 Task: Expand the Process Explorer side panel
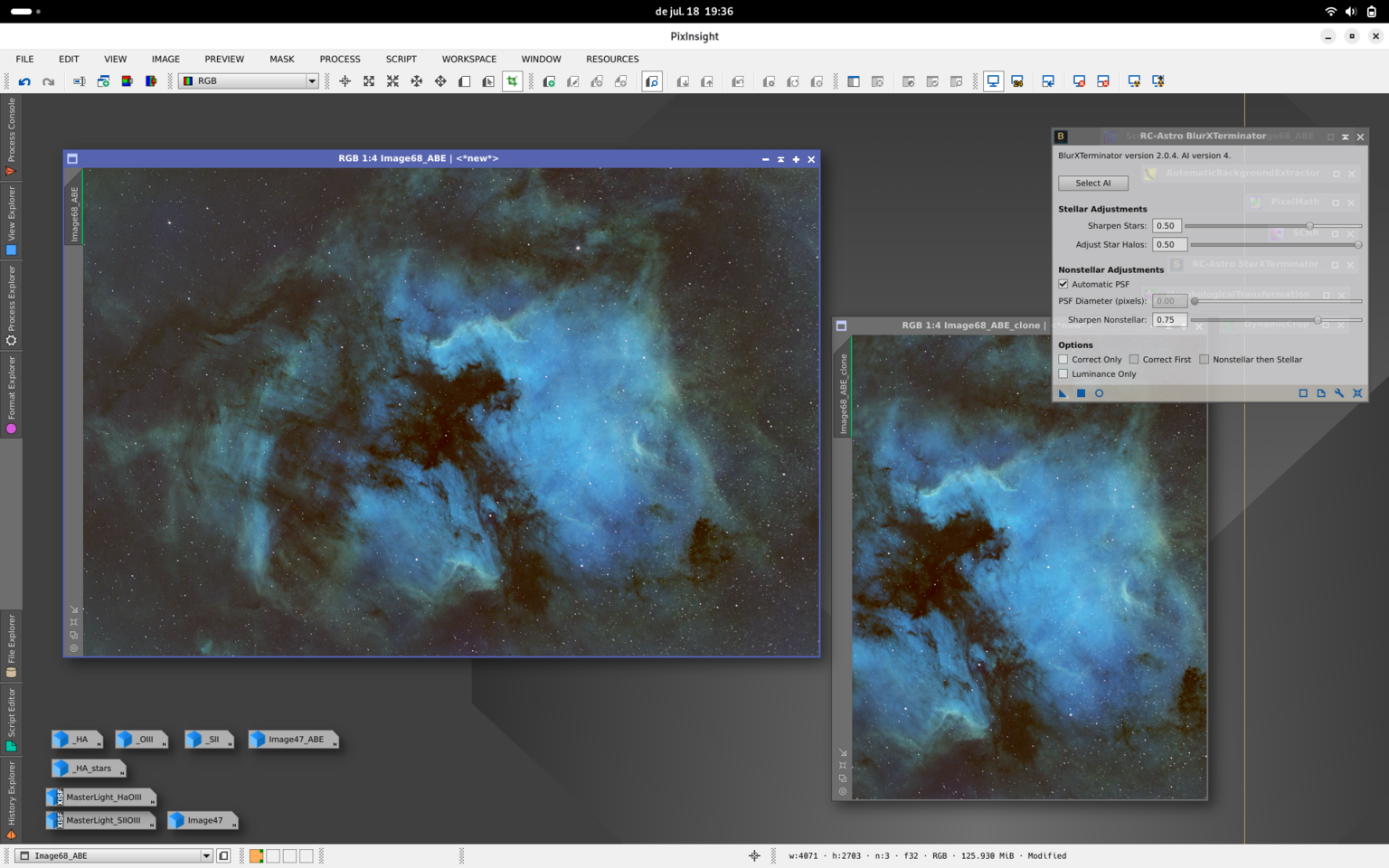[x=11, y=305]
